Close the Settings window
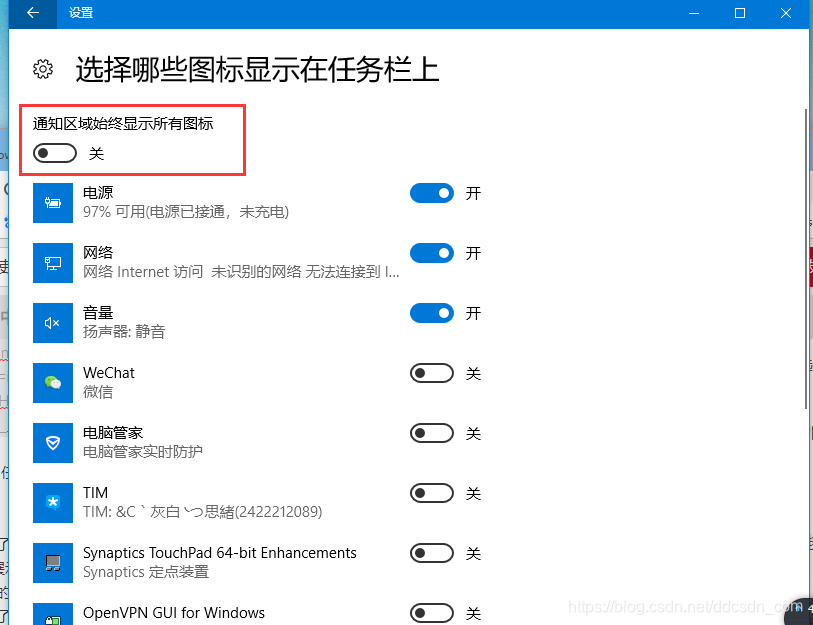 [786, 13]
